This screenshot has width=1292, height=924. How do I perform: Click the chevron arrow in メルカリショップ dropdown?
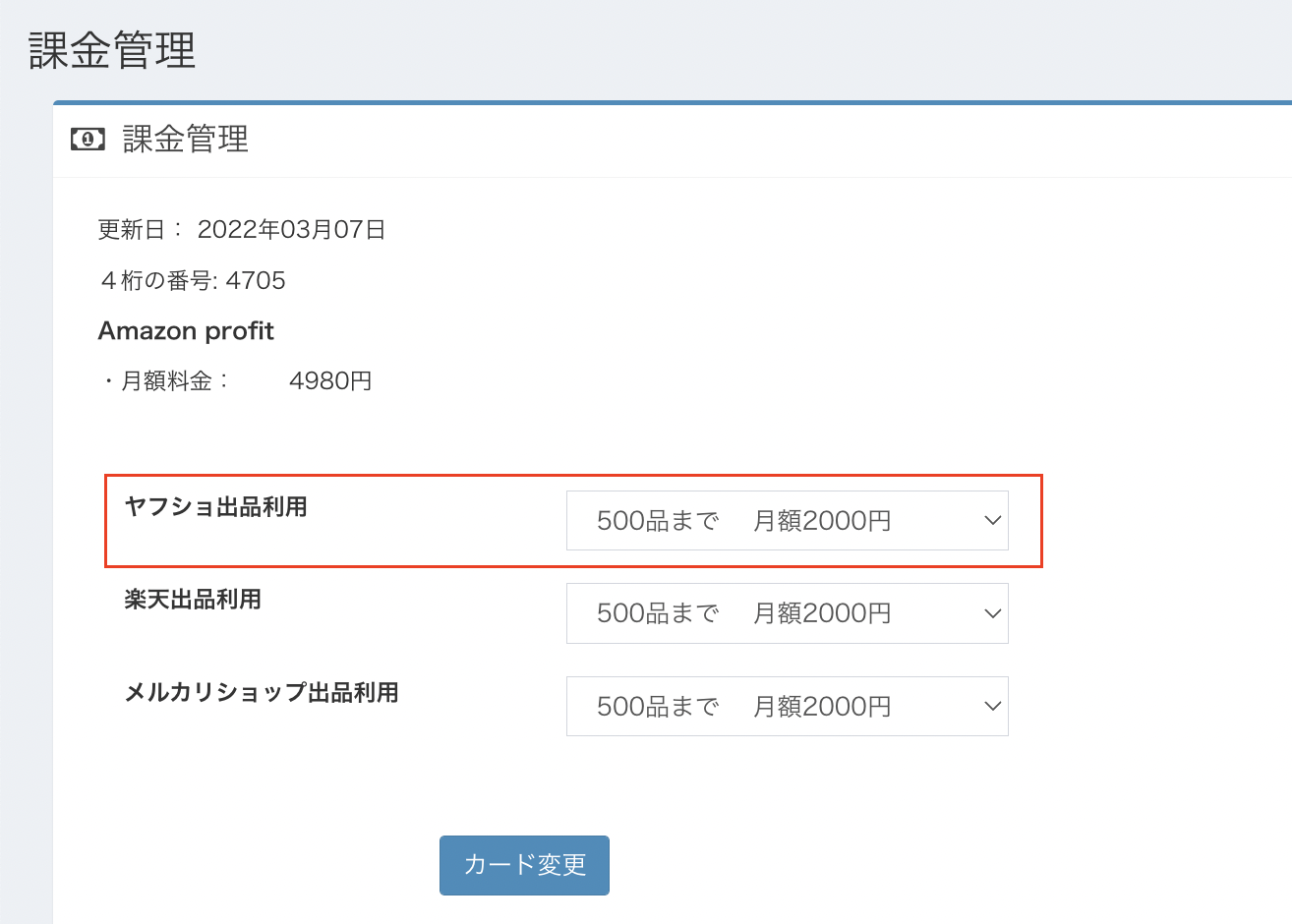[x=992, y=706]
